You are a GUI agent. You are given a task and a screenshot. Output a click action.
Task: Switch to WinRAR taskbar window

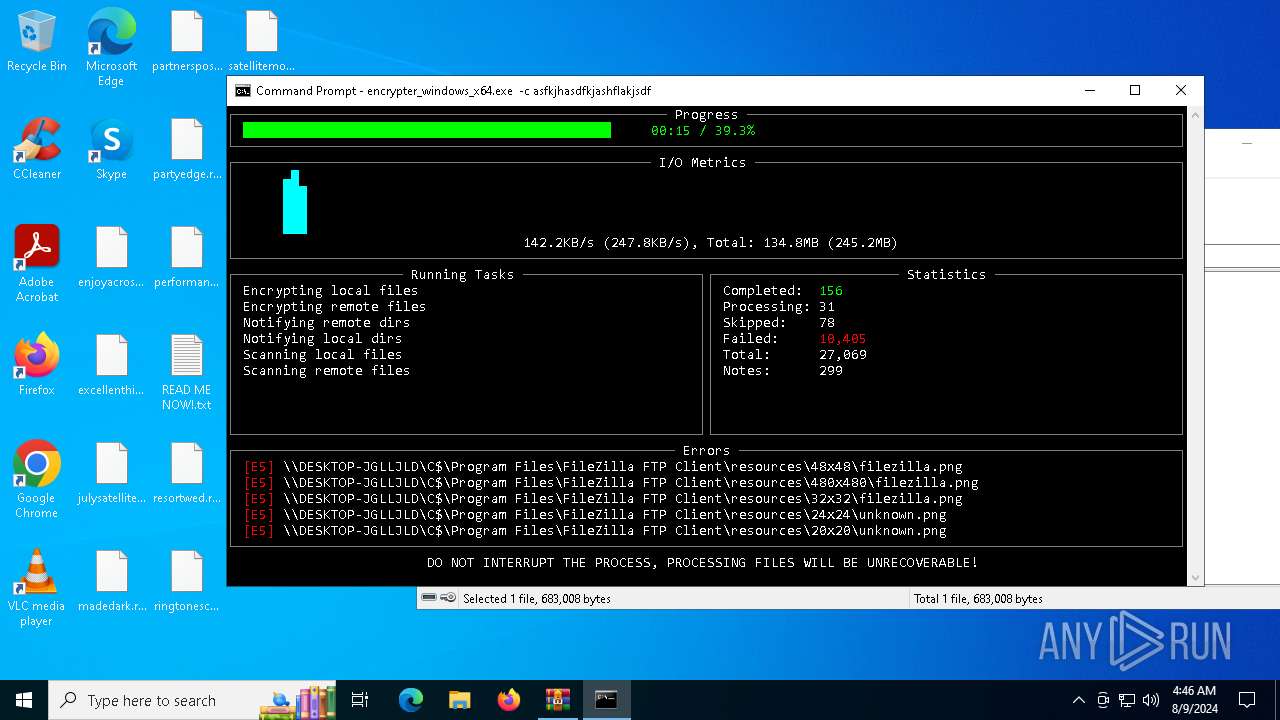click(557, 700)
